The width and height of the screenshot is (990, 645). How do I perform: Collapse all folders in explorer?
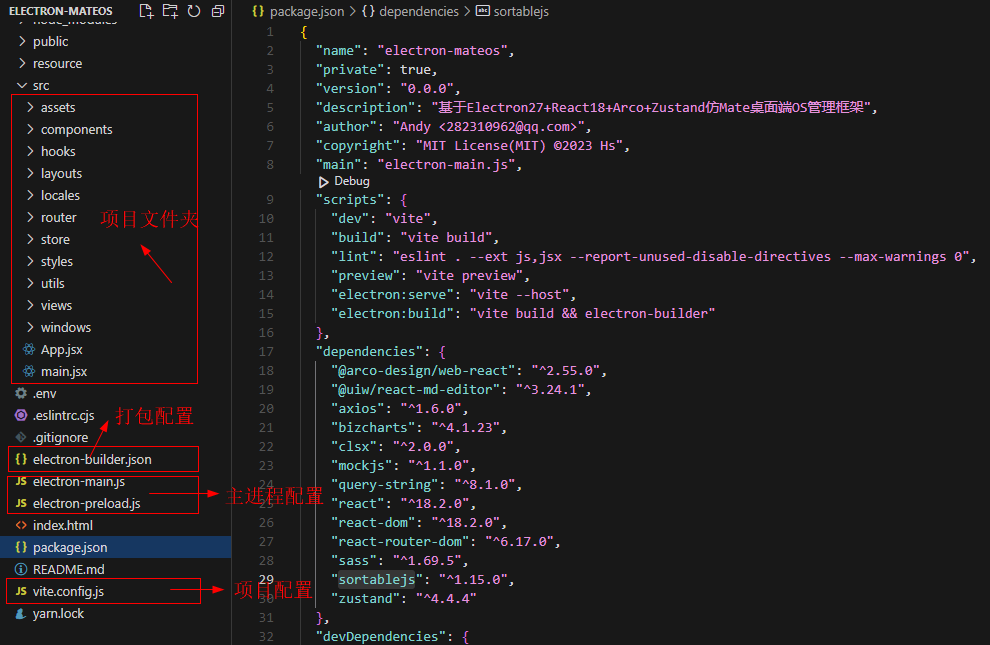coord(217,11)
